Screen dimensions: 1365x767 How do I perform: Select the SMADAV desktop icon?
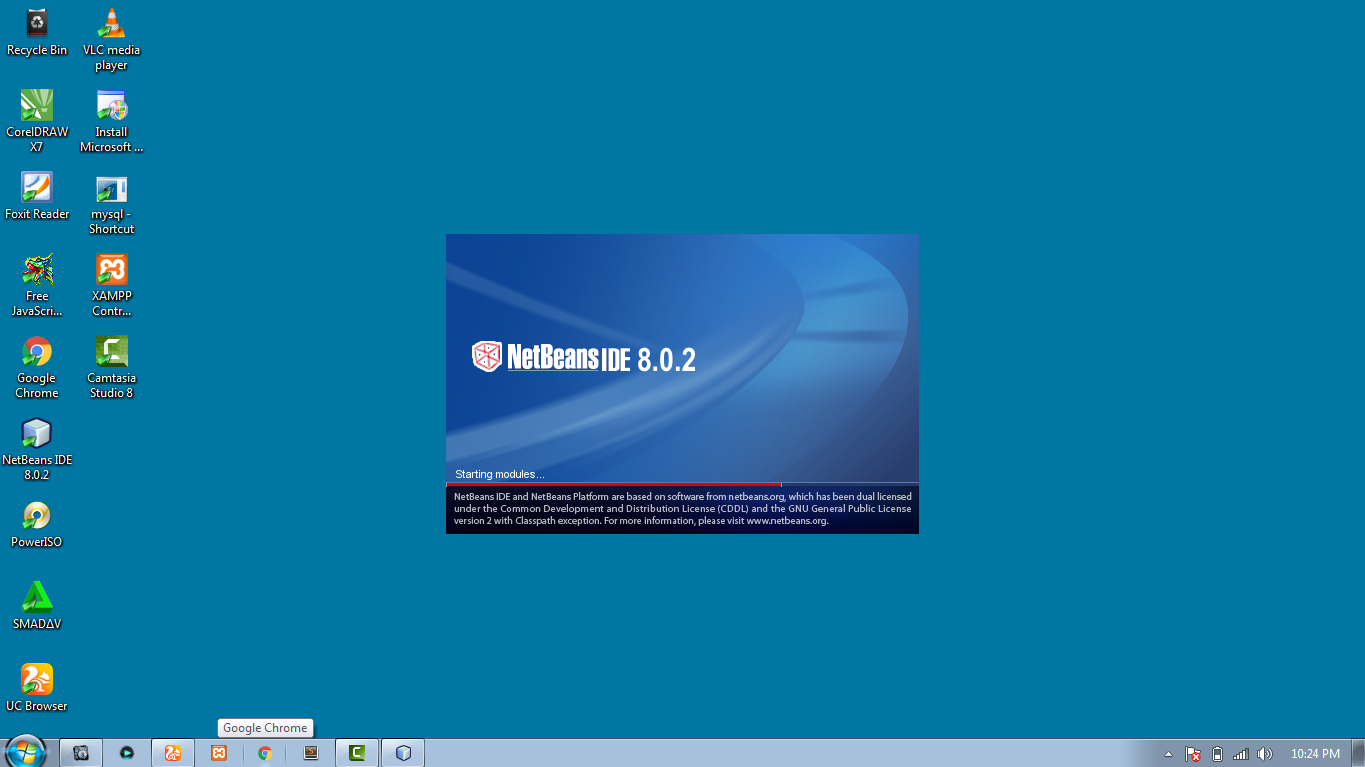[x=37, y=606]
